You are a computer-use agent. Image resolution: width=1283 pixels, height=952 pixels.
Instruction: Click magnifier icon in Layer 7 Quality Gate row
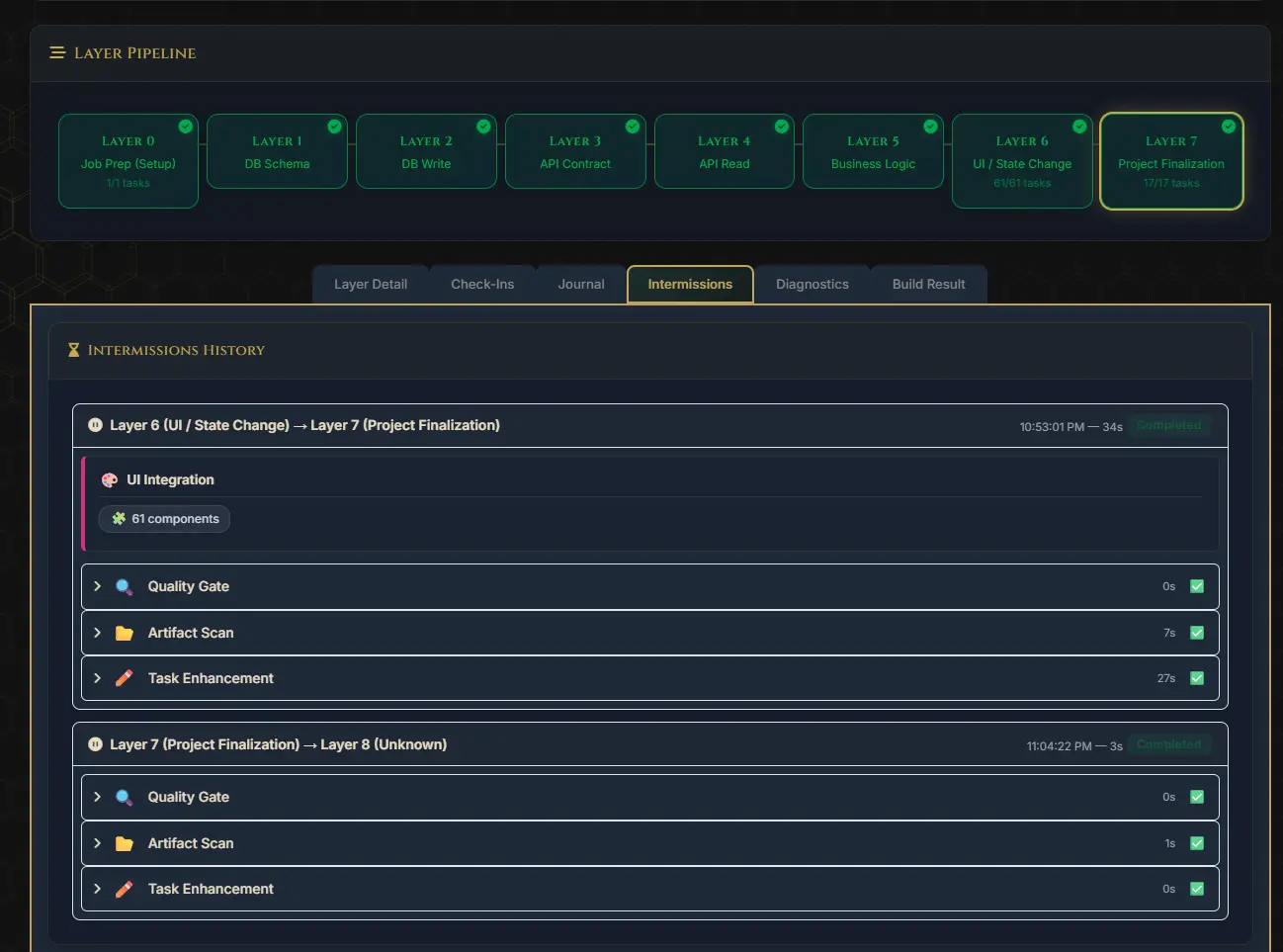(x=124, y=798)
